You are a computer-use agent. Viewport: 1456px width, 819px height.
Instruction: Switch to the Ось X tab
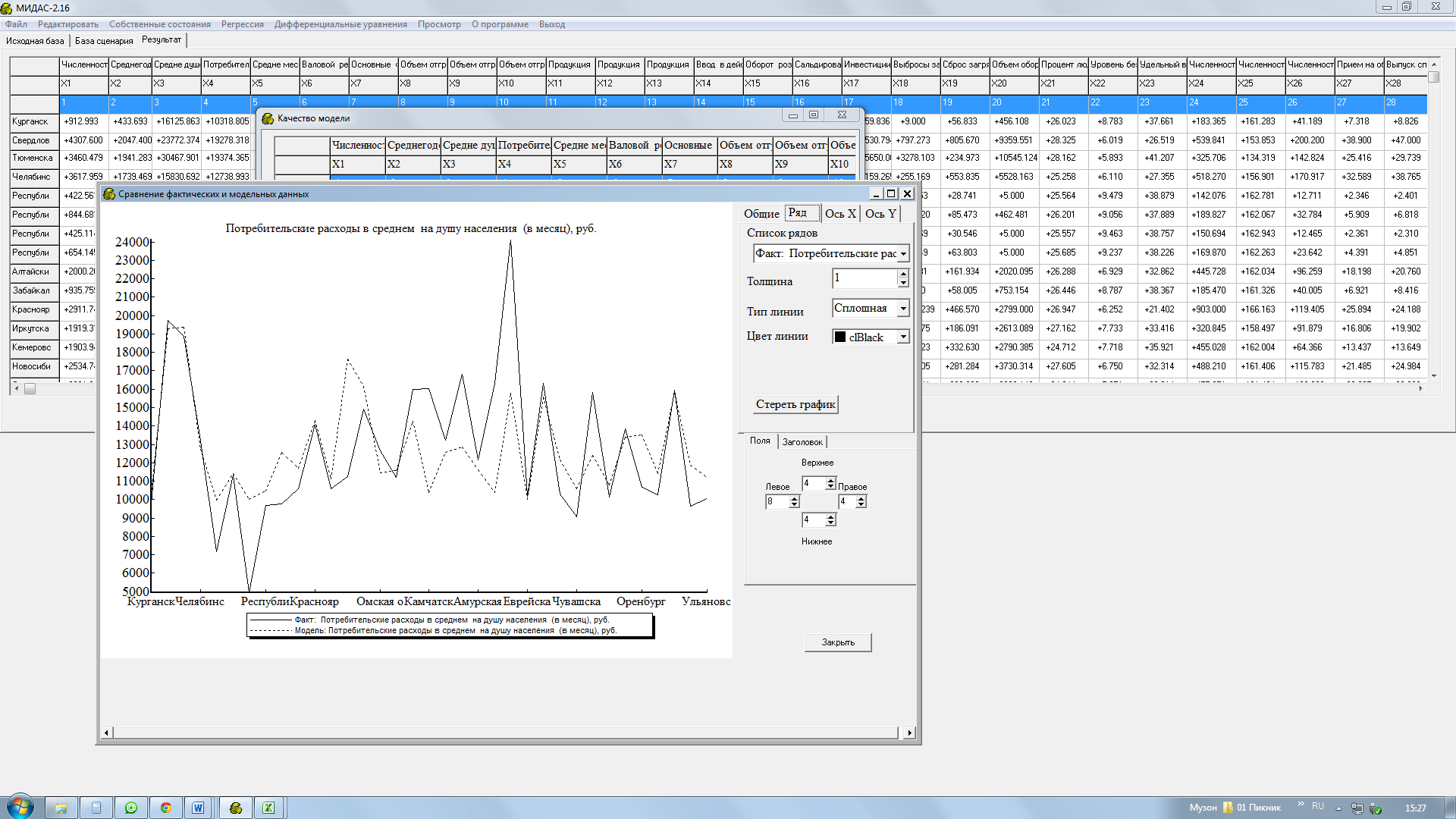[x=840, y=214]
